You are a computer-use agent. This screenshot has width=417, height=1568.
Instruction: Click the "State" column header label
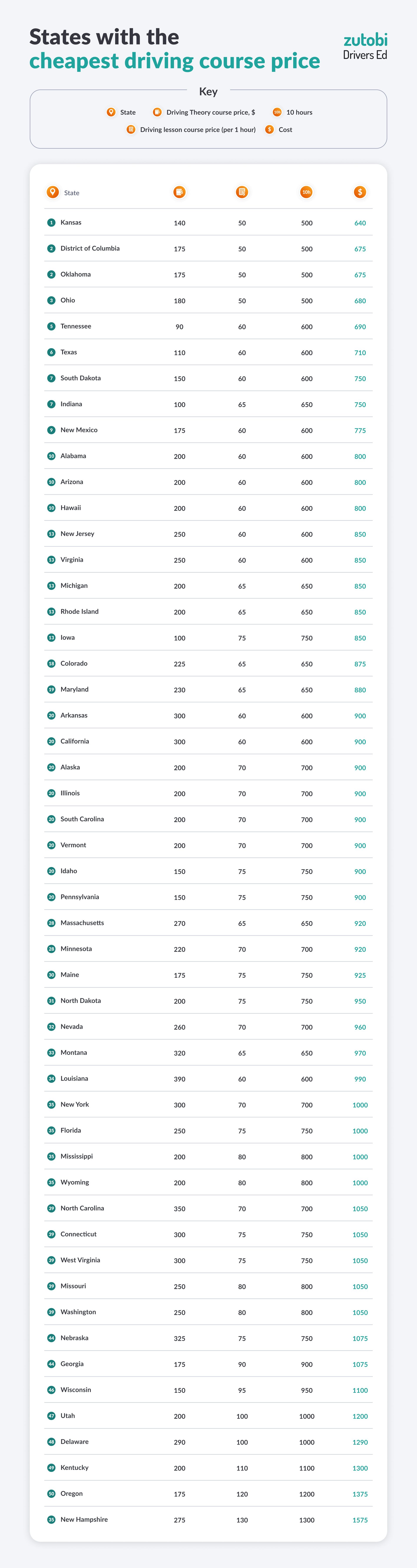click(72, 193)
